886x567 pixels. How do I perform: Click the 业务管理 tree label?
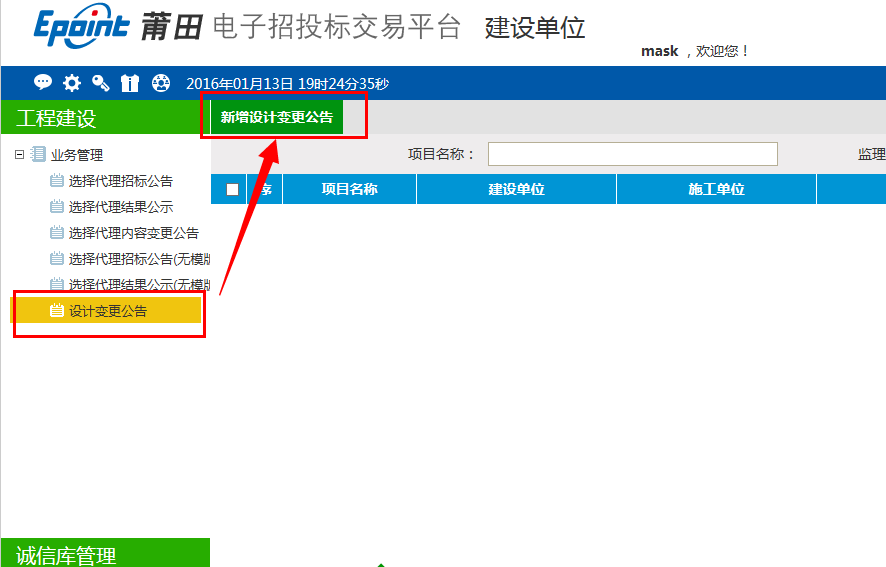point(77,155)
